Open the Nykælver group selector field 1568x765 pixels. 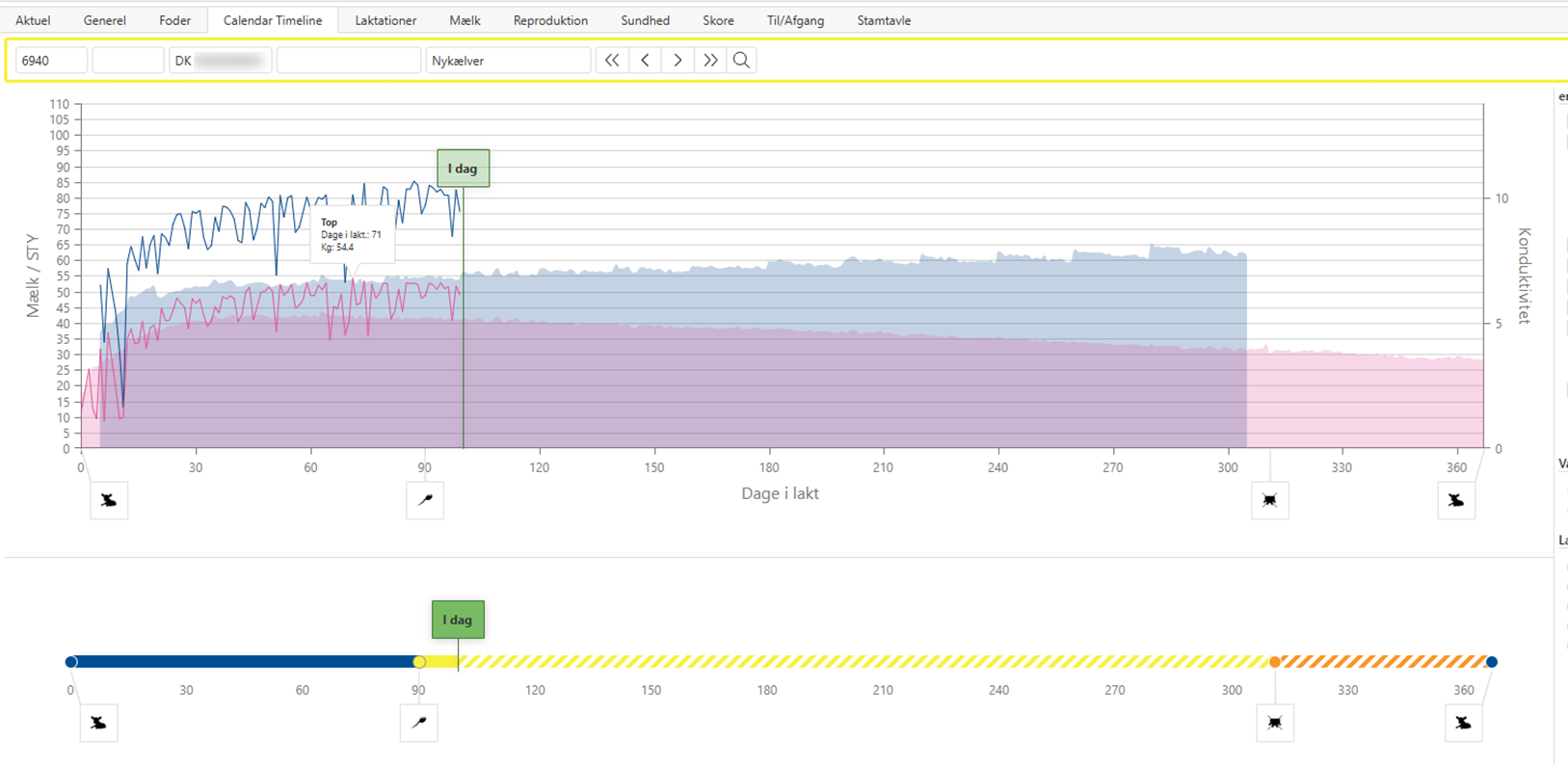click(508, 61)
